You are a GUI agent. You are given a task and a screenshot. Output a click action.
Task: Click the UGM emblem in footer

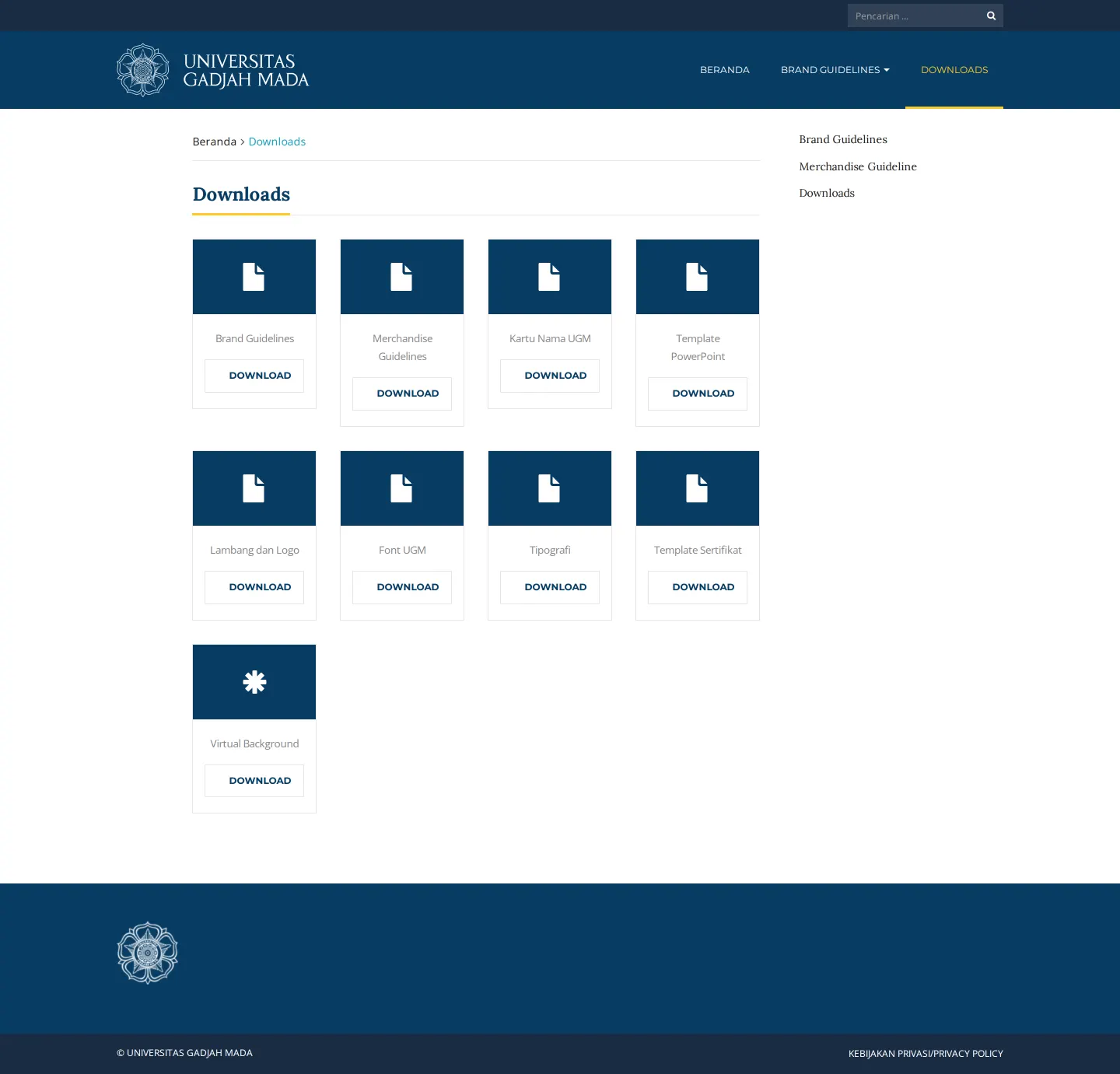[x=148, y=953]
